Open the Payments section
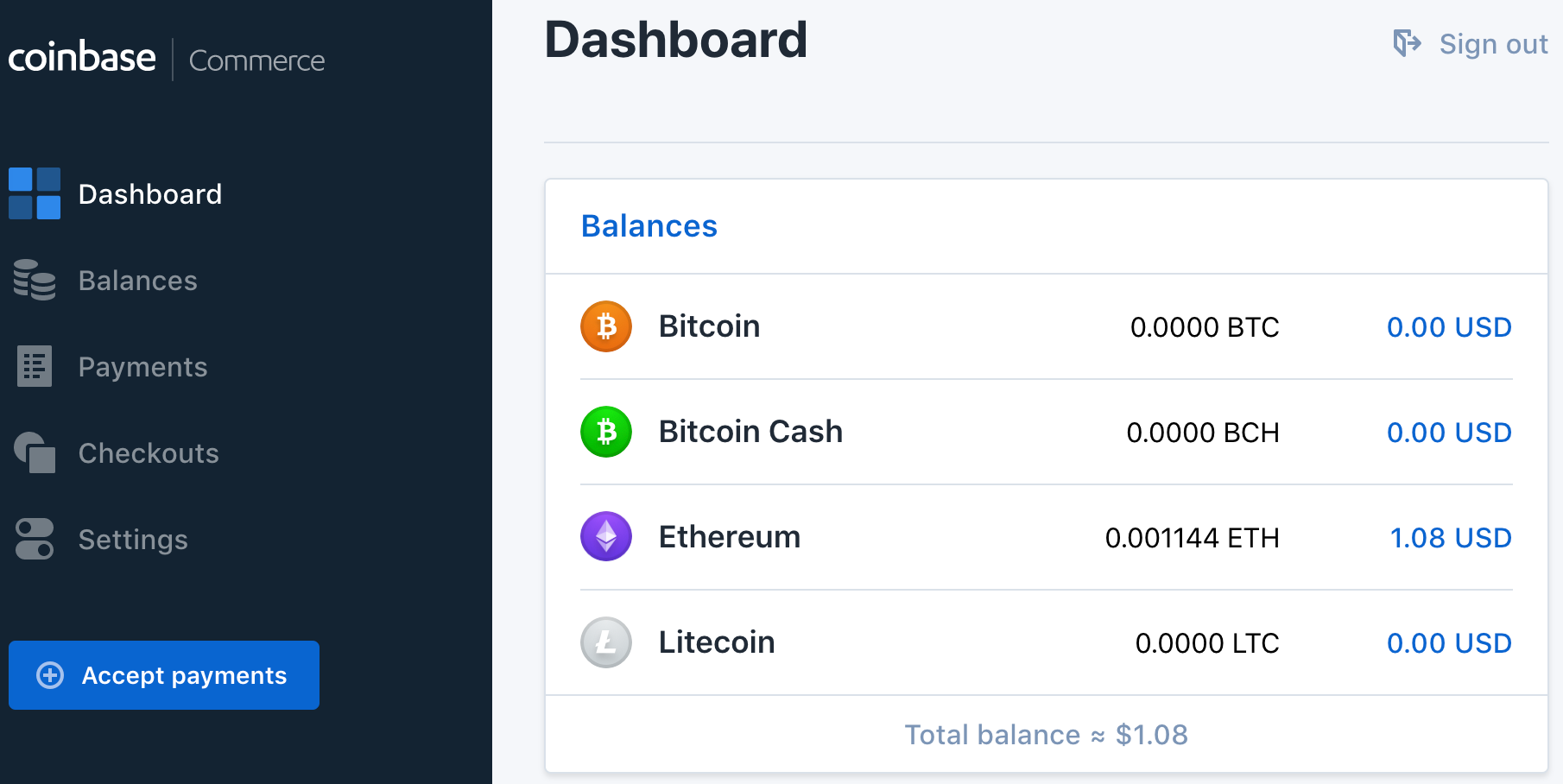Image resolution: width=1563 pixels, height=784 pixels. tap(142, 366)
